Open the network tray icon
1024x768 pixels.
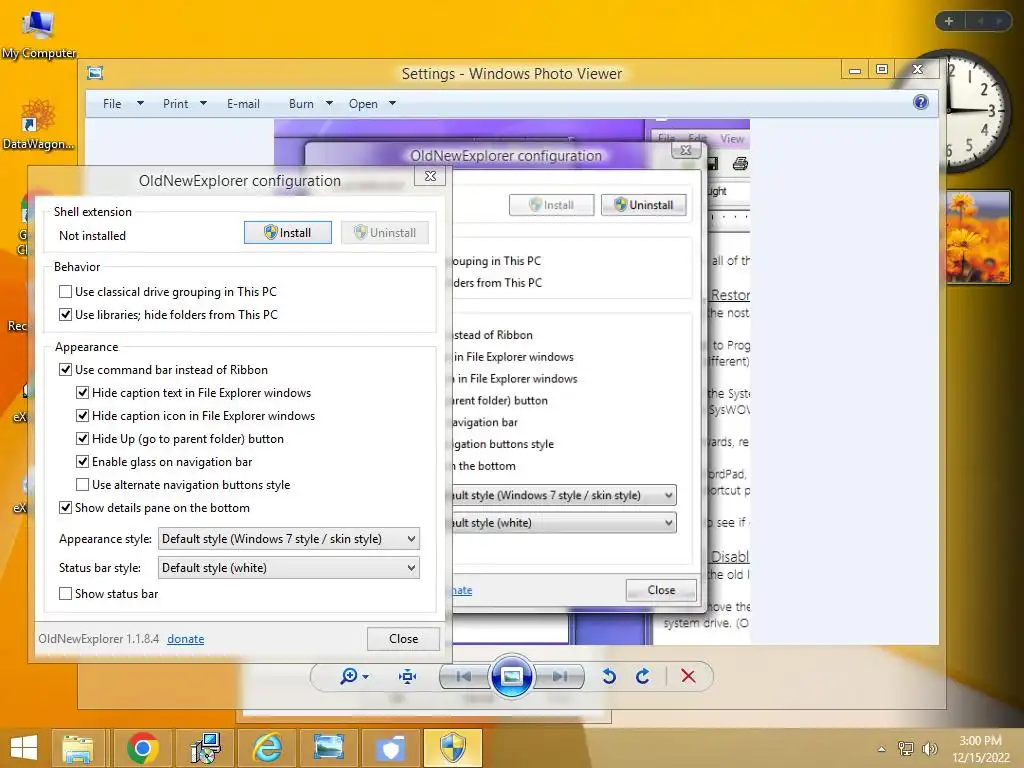(x=905, y=748)
